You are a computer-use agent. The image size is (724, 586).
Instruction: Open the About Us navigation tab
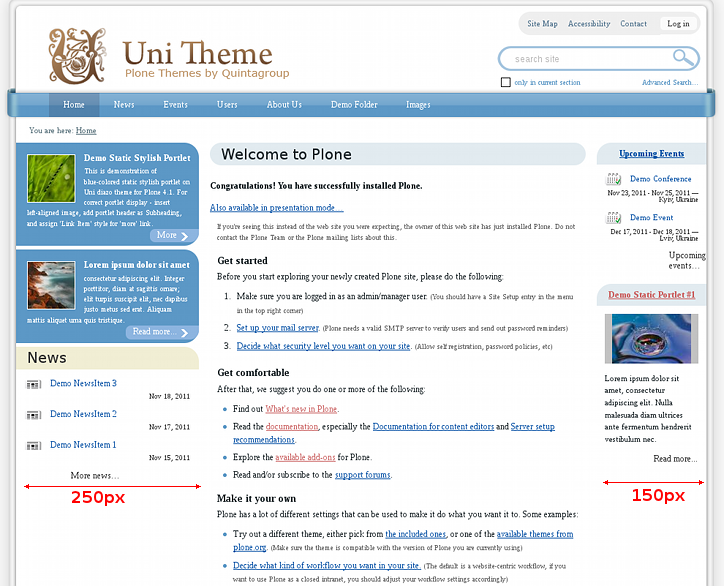(284, 105)
